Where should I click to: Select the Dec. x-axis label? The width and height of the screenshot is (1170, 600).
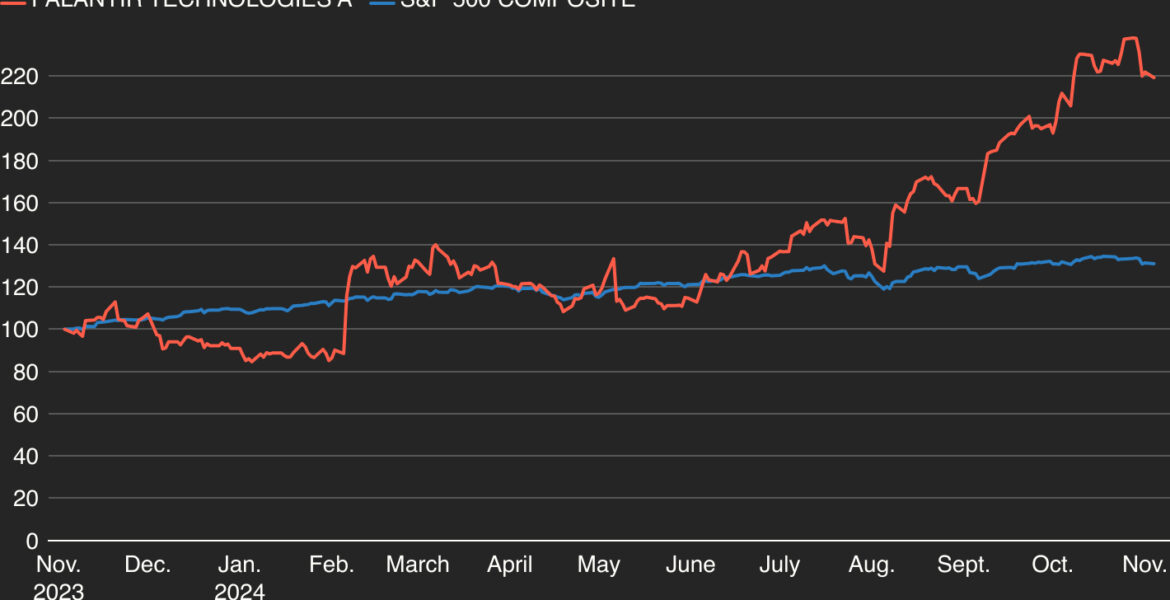pos(147,565)
